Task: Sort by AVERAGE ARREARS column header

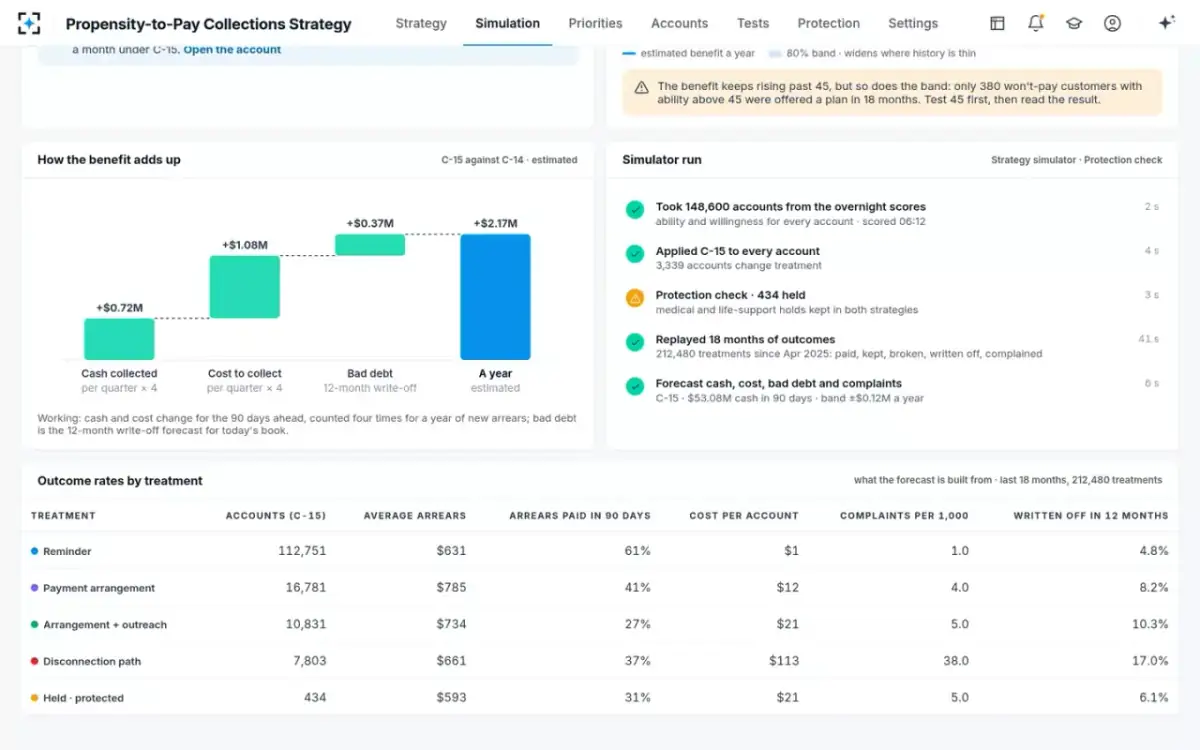Action: 415,516
